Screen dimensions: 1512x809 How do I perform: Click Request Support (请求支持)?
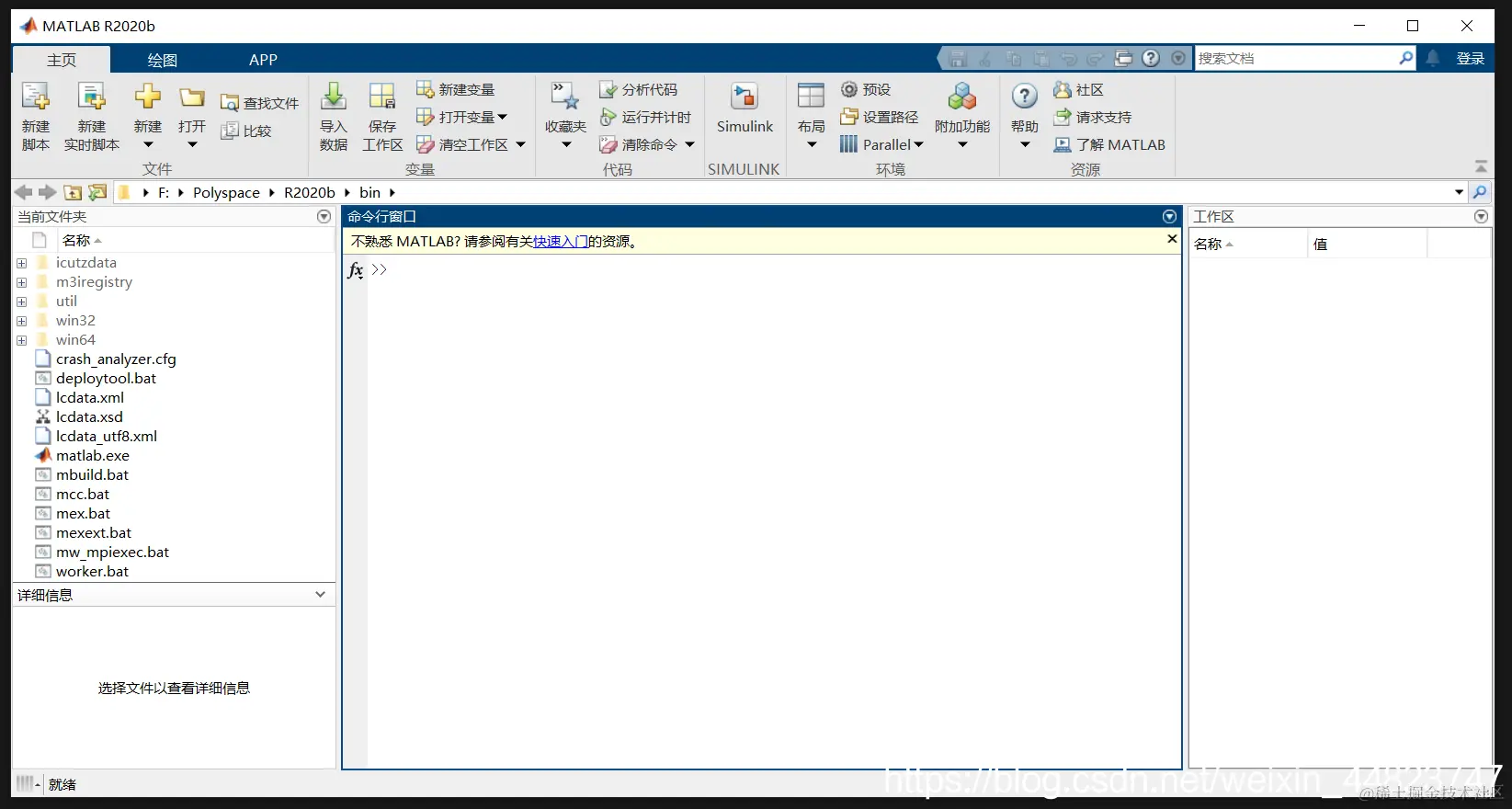1092,117
